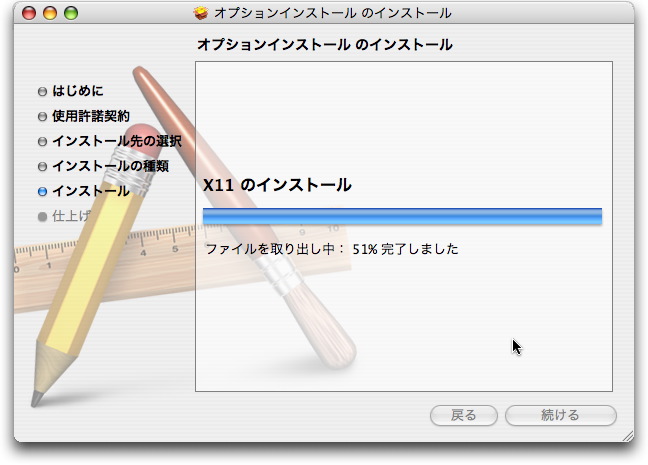Click the window title text in title bar
The width and height of the screenshot is (648, 465).
[x=332, y=13]
